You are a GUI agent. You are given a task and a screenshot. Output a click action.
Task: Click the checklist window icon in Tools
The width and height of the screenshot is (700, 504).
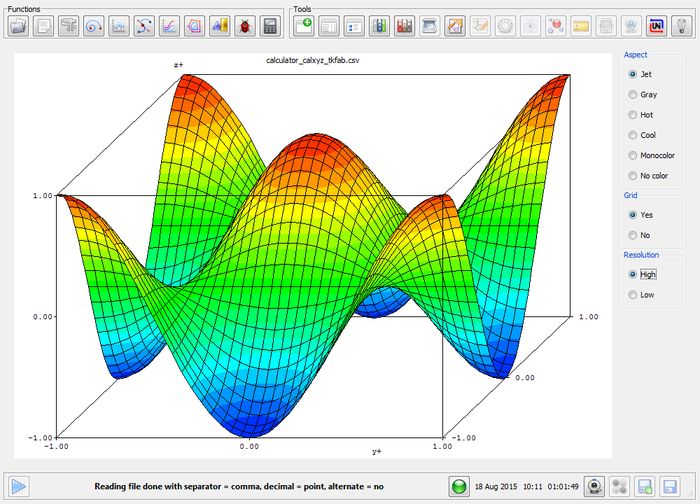354,26
